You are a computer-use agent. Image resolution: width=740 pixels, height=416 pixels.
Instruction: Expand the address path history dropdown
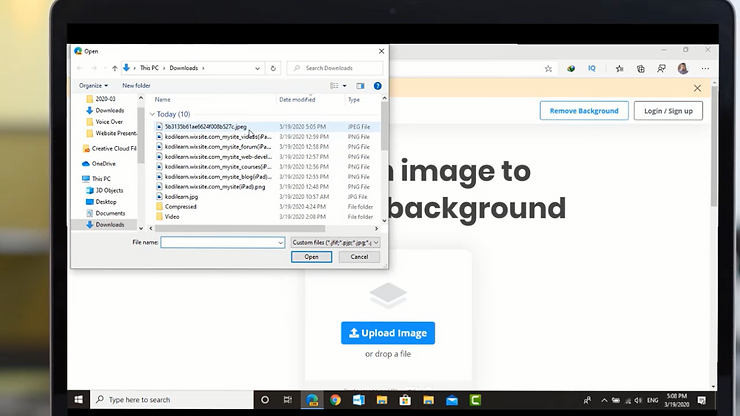pyautogui.click(x=257, y=68)
